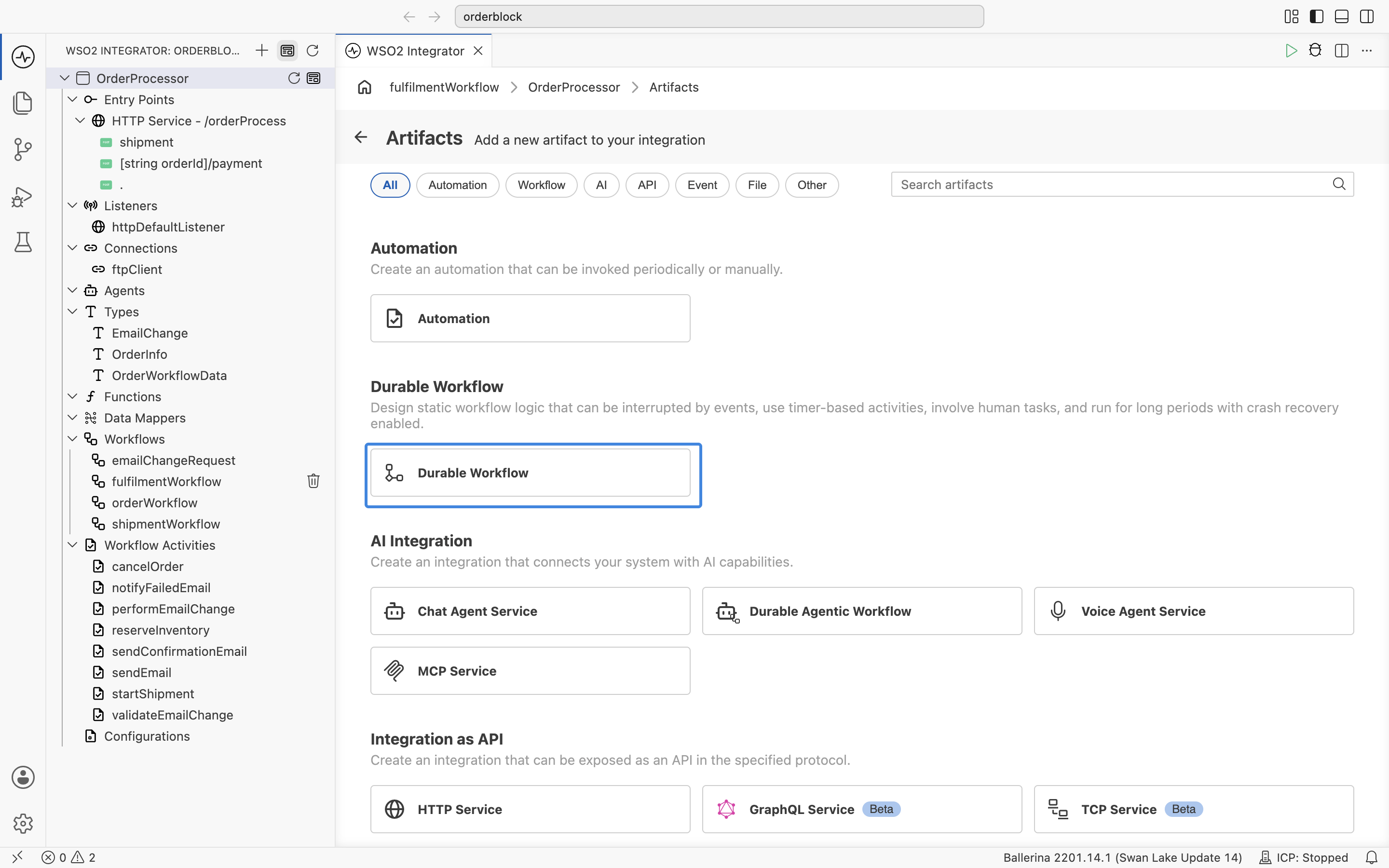Viewport: 1389px width, 868px height.
Task: Open Source Control view icon
Action: click(x=23, y=149)
